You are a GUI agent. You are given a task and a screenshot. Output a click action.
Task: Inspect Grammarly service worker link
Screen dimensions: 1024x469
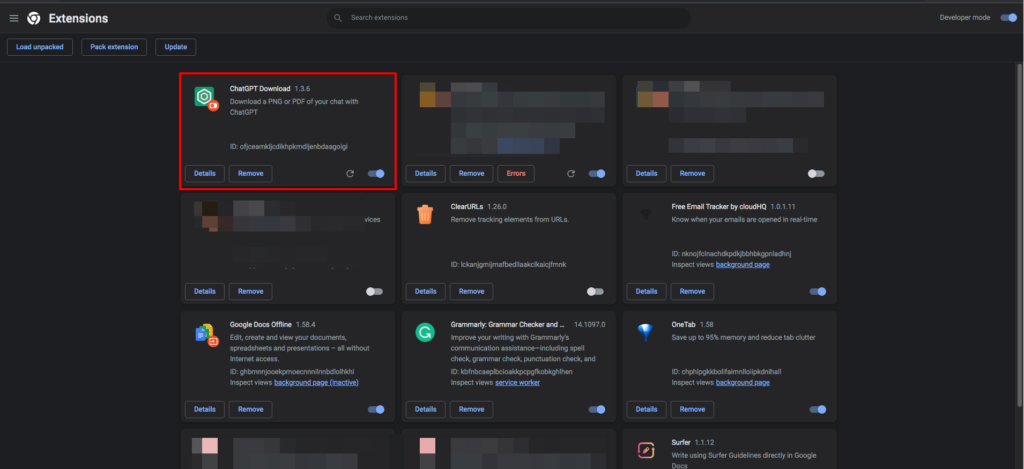pos(517,382)
